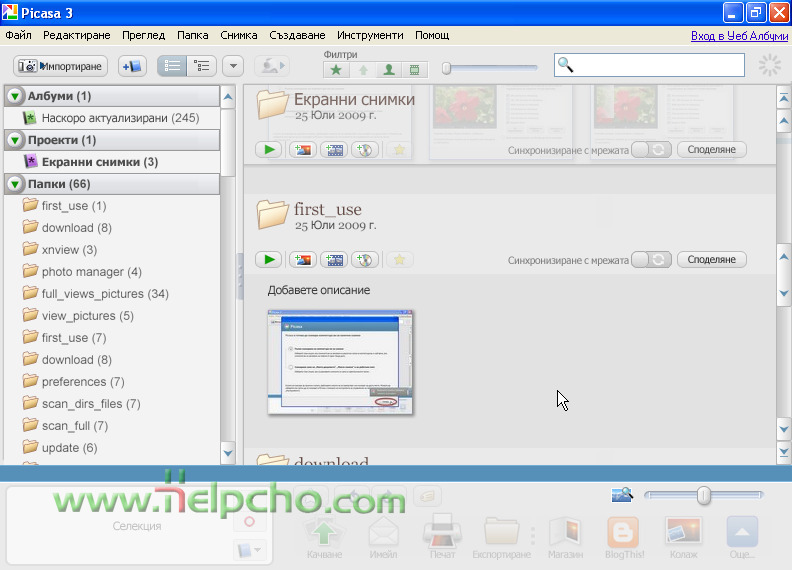Viewport: 792px width, 570px height.
Task: Click the add new album icon button
Action: coord(132,66)
